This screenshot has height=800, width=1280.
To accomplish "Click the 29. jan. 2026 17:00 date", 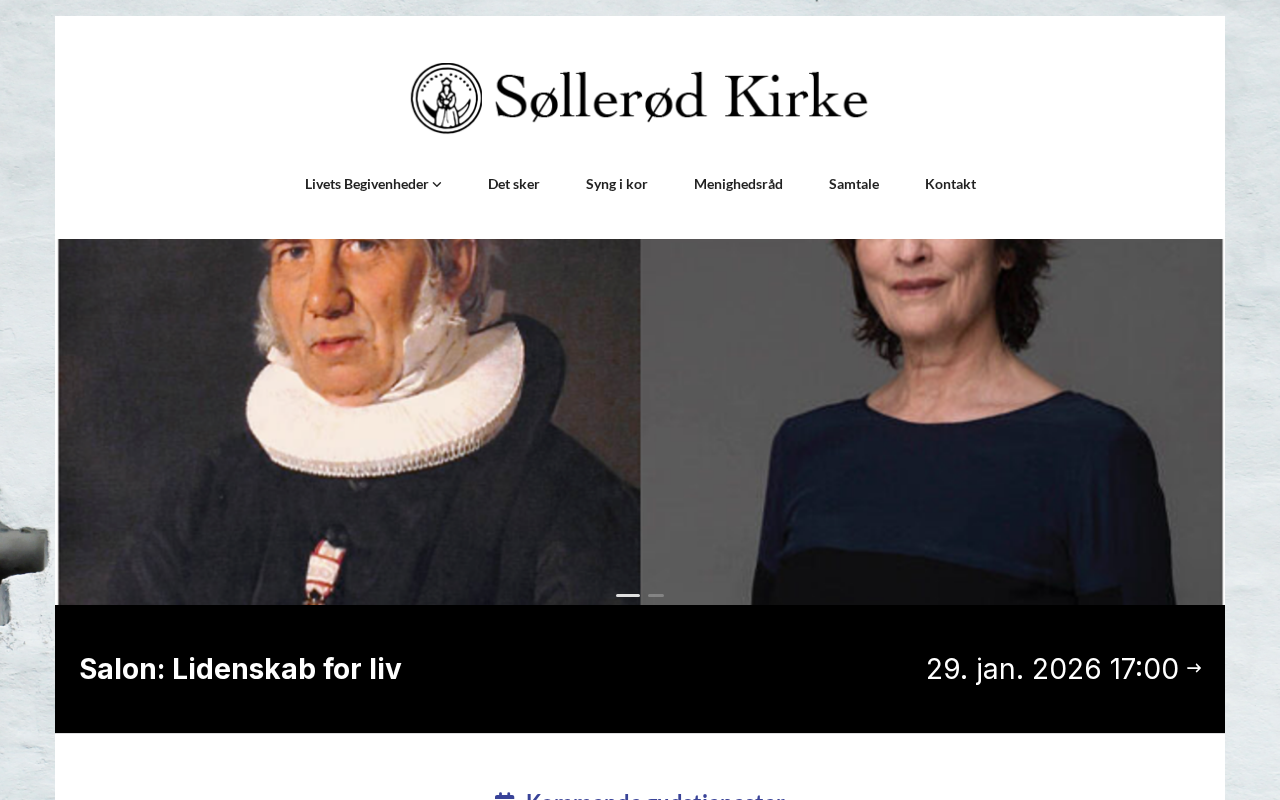I will pyautogui.click(x=1052, y=669).
